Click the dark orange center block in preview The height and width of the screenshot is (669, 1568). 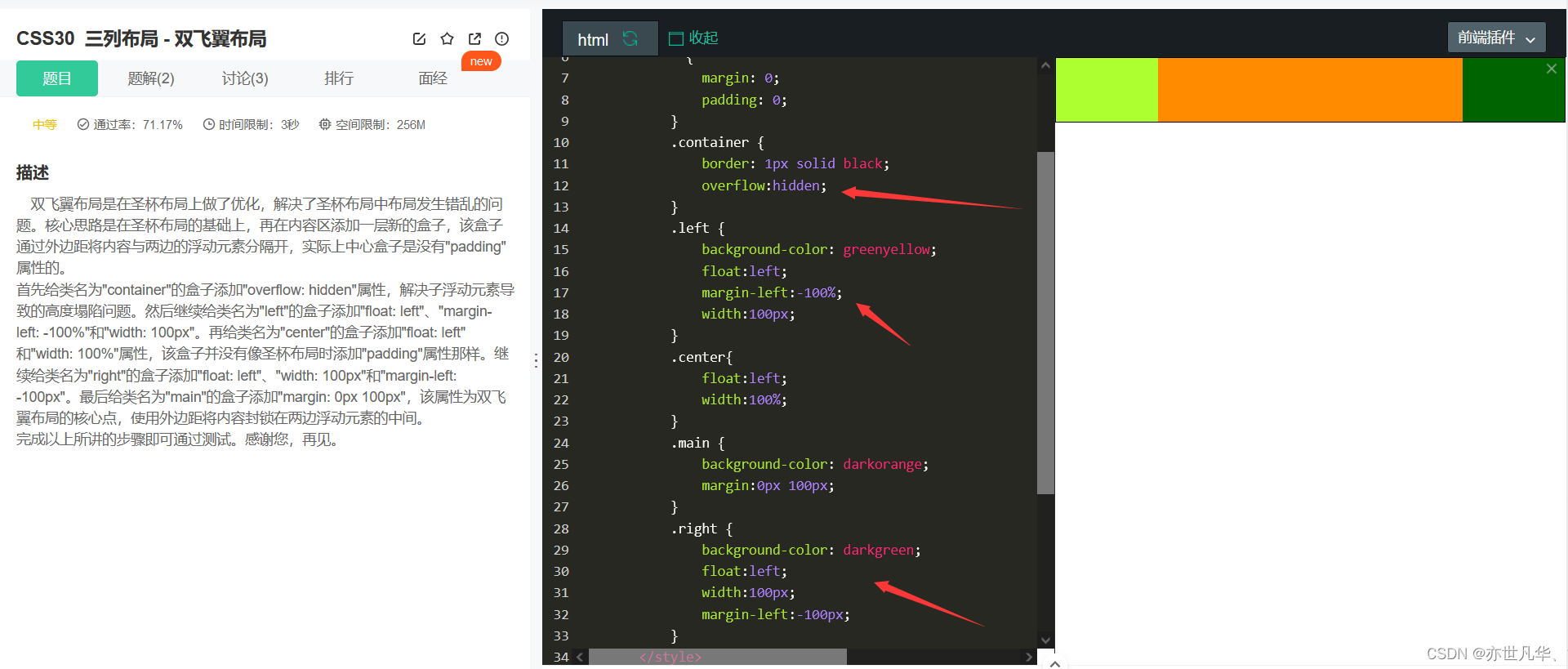(1310, 90)
